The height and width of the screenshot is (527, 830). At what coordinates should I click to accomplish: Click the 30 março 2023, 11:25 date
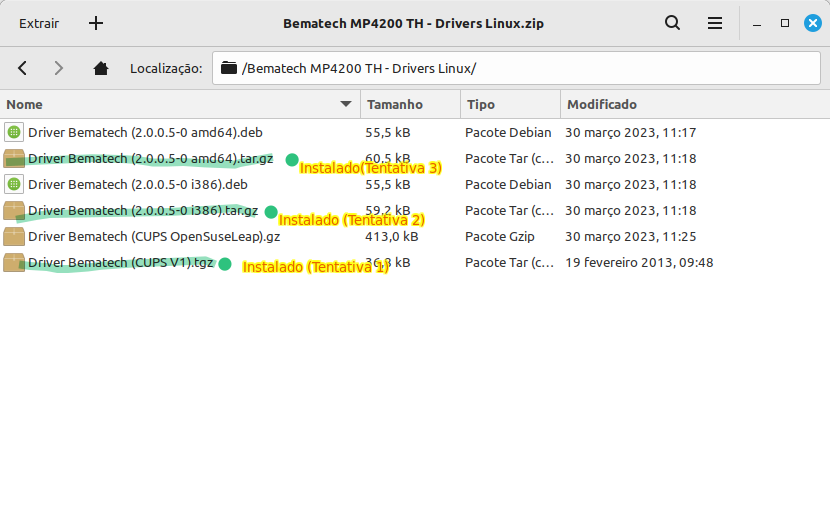630,236
